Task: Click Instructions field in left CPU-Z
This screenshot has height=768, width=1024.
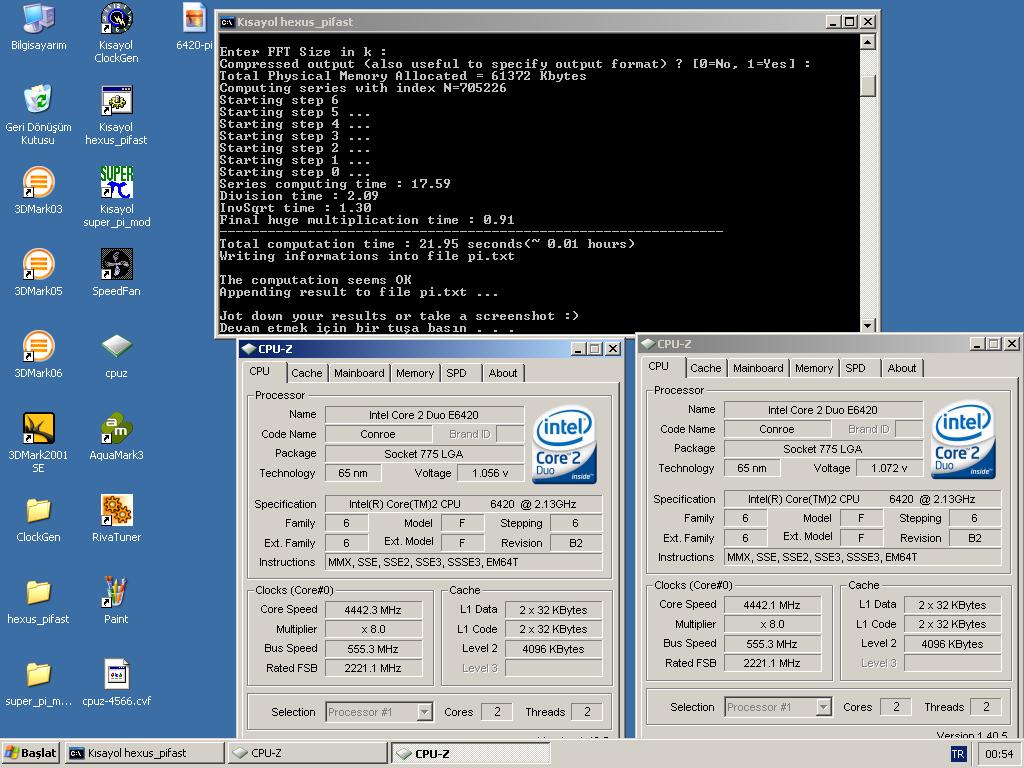Action: pos(464,562)
